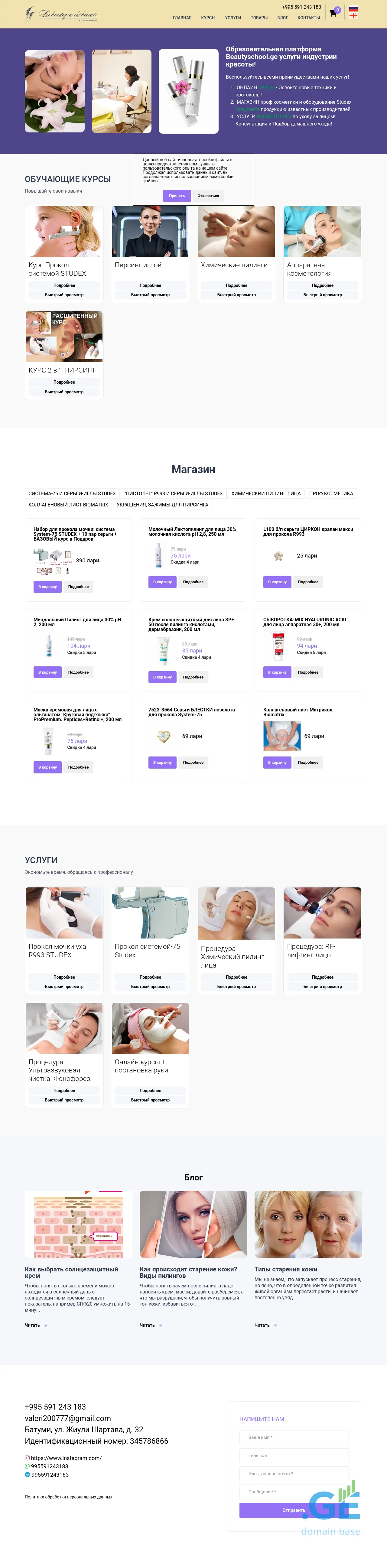Screen dimensions: 387x1568
Task: Filter shop by КОЛЛАГЕНОВЫЙ ЛИСТ BIOMATRIX
Action: [68, 505]
